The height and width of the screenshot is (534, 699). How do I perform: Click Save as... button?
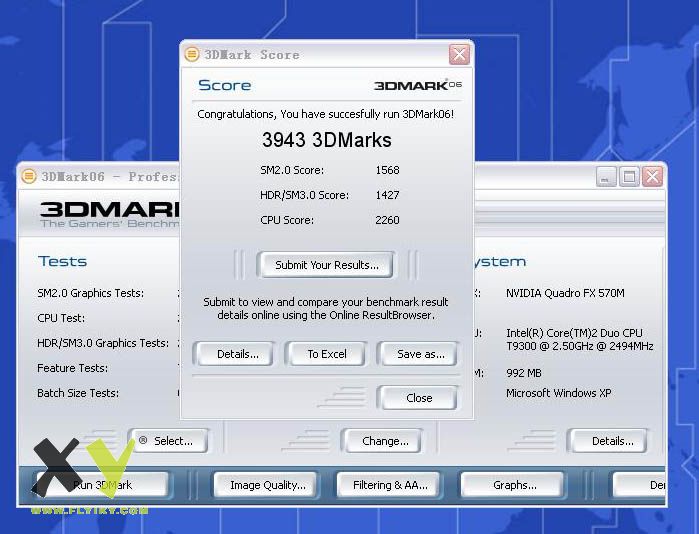[420, 354]
